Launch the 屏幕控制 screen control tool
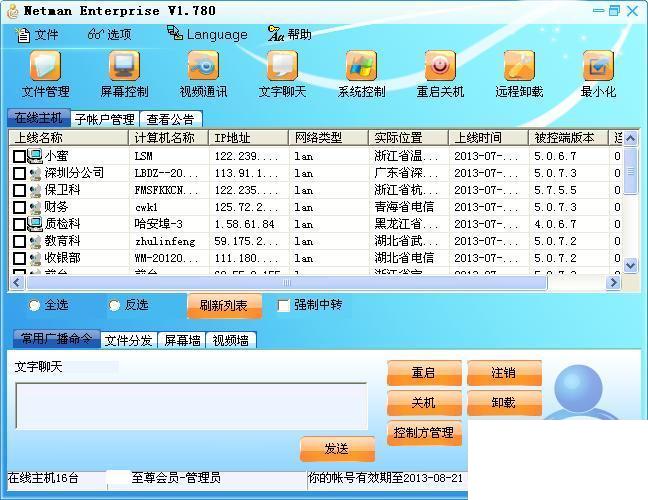648x500 pixels. [x=124, y=74]
